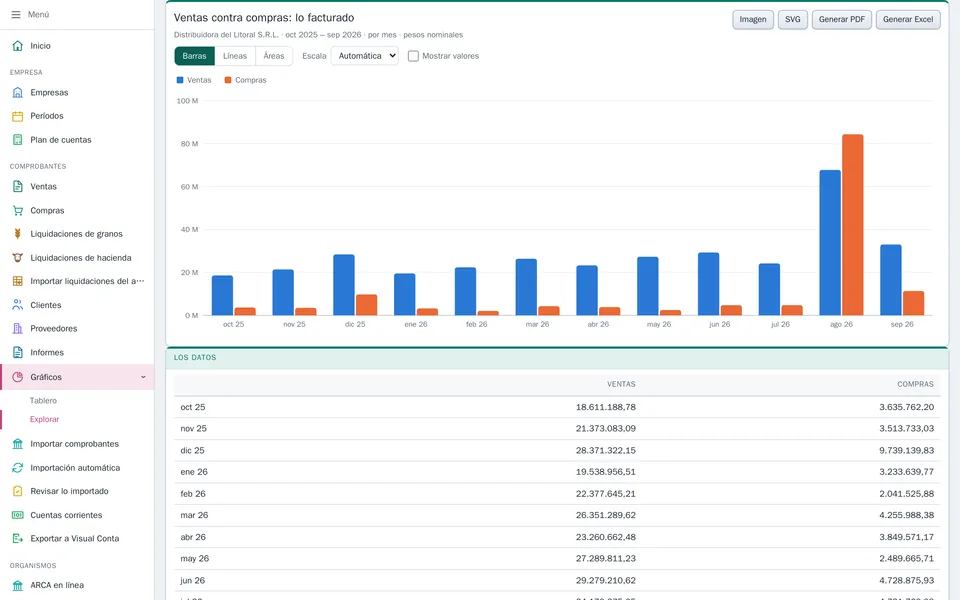
Task: Open Empresas building icon
Action: click(x=18, y=92)
